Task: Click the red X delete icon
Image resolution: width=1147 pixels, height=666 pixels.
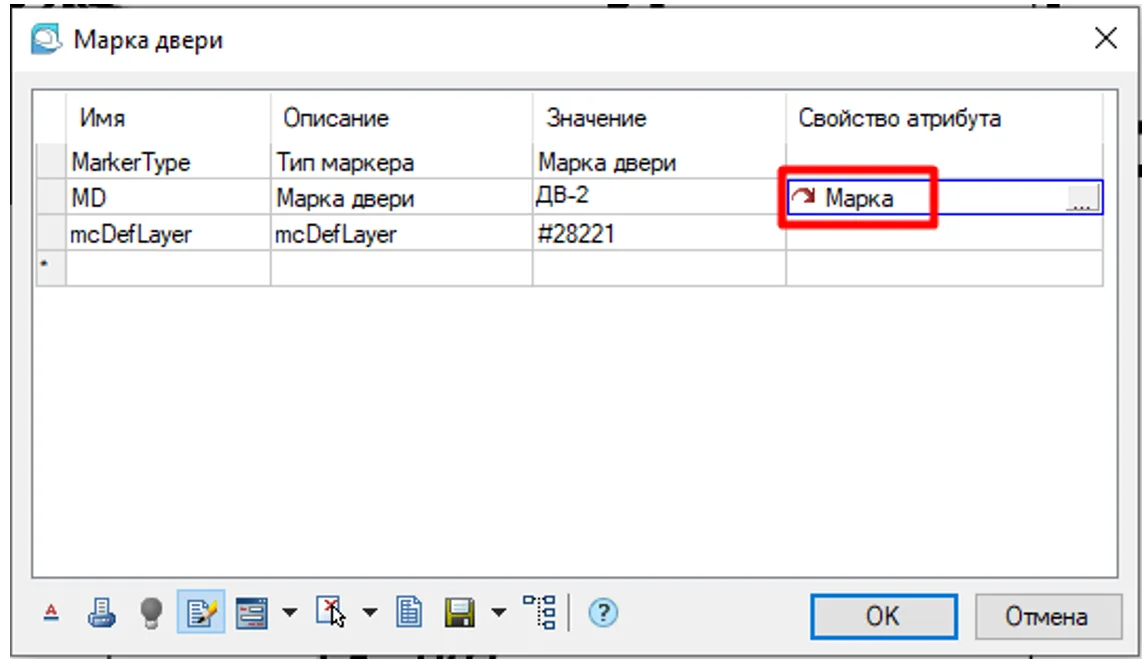Action: pos(330,613)
